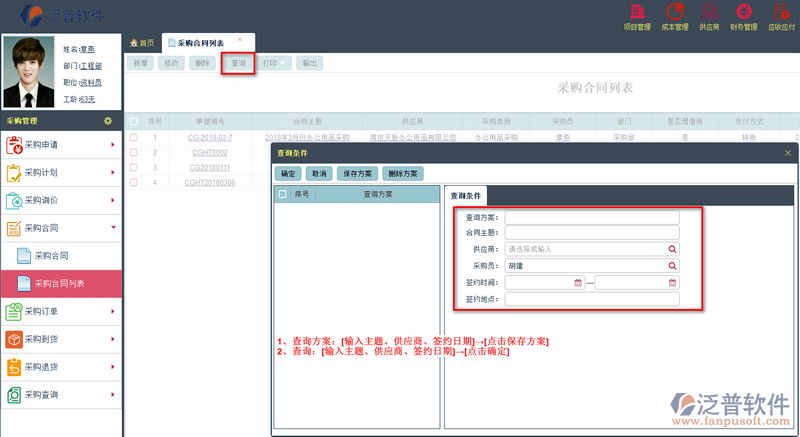800x437 pixels.
Task: Click the 泛普软件 logo
Action: (62, 15)
